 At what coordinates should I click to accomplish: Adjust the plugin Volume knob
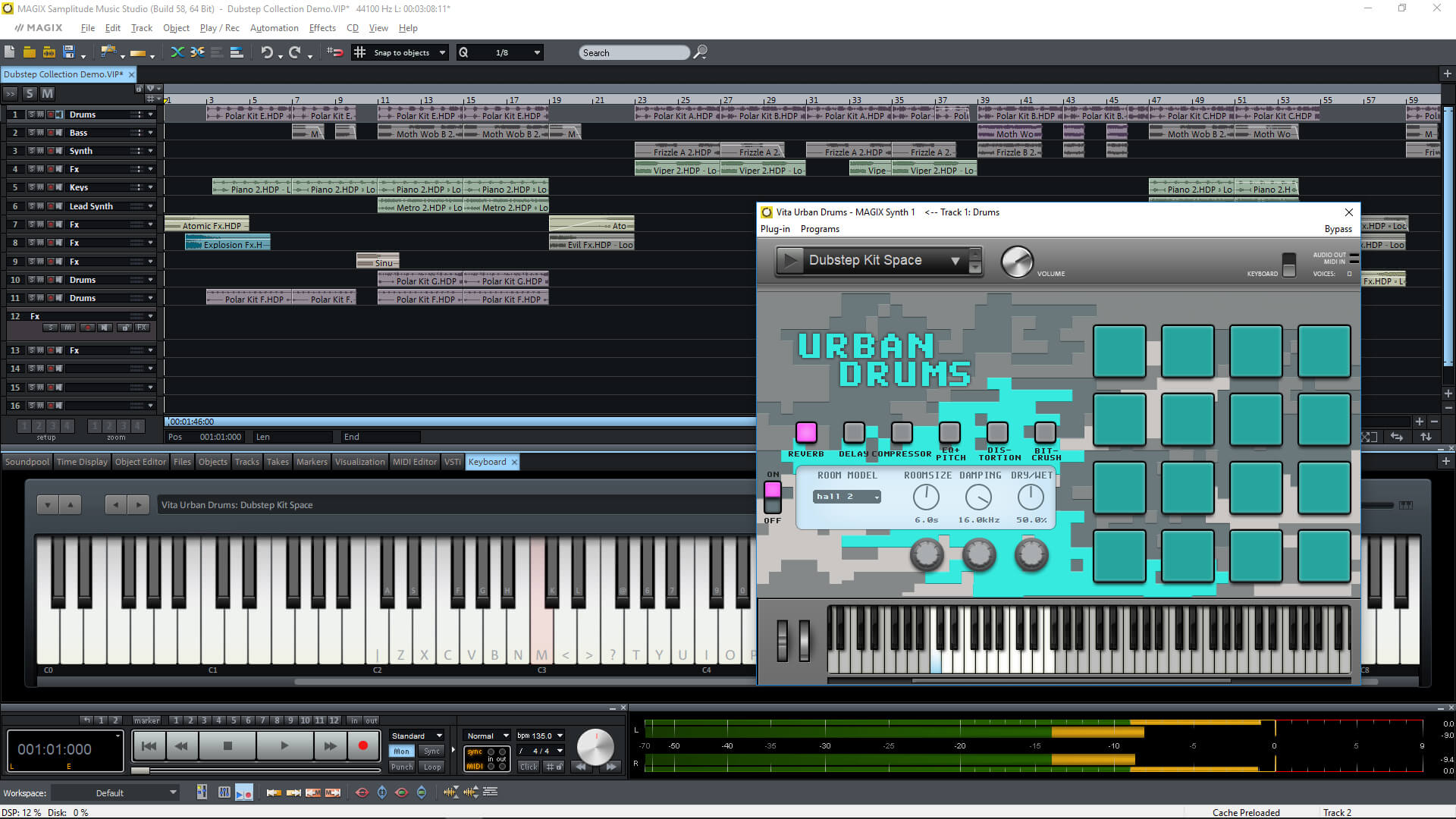click(1017, 262)
